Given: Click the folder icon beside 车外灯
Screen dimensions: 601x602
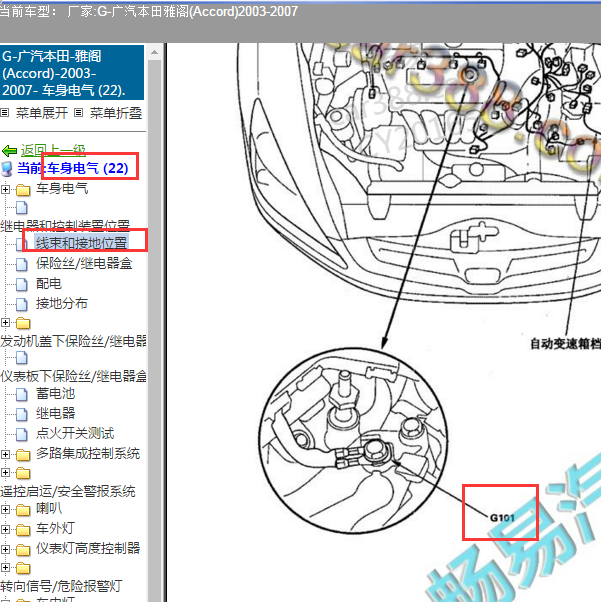Looking at the screenshot, I should pyautogui.click(x=23, y=530).
